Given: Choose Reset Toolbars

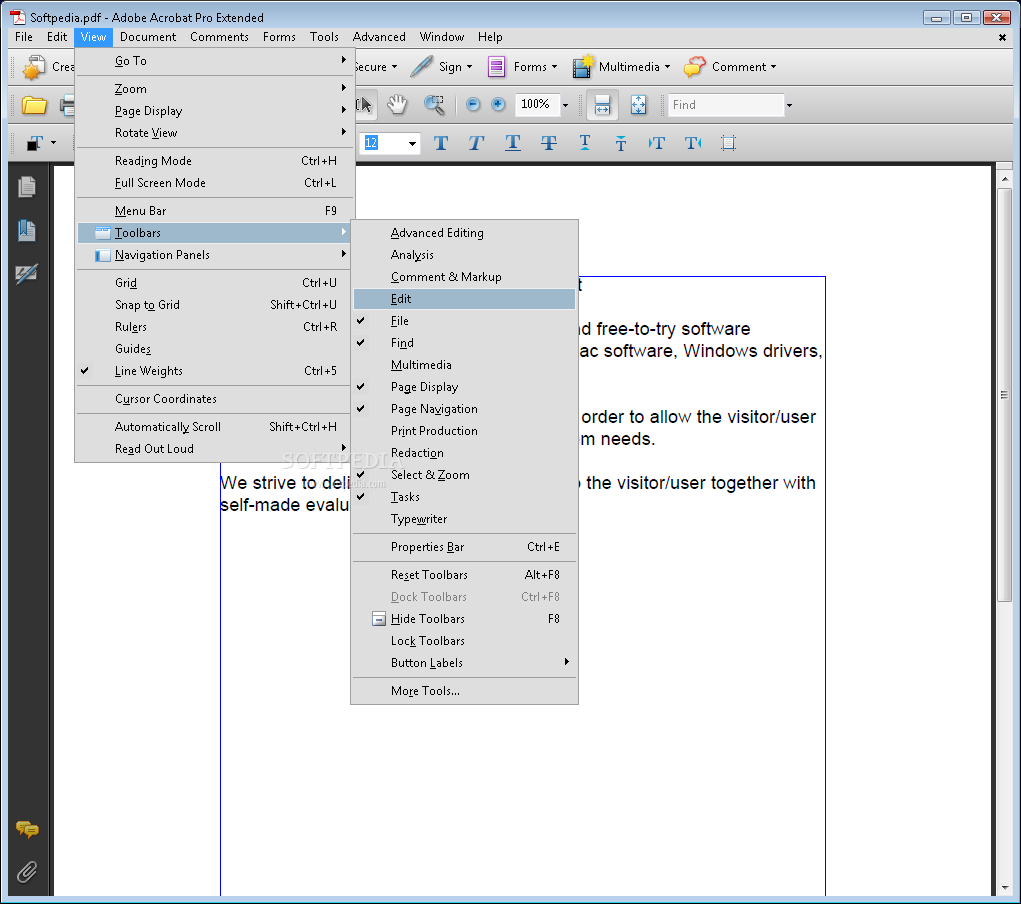Looking at the screenshot, I should (x=464, y=575).
